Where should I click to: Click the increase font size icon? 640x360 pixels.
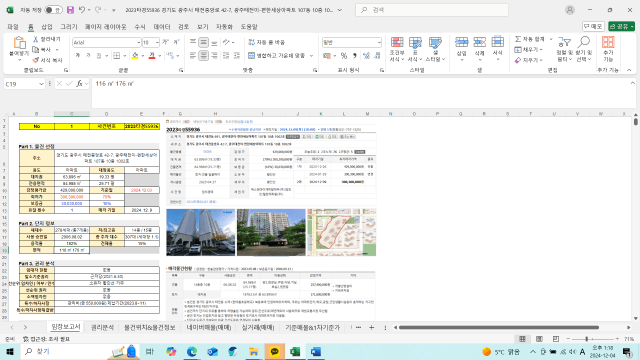tap(166, 42)
